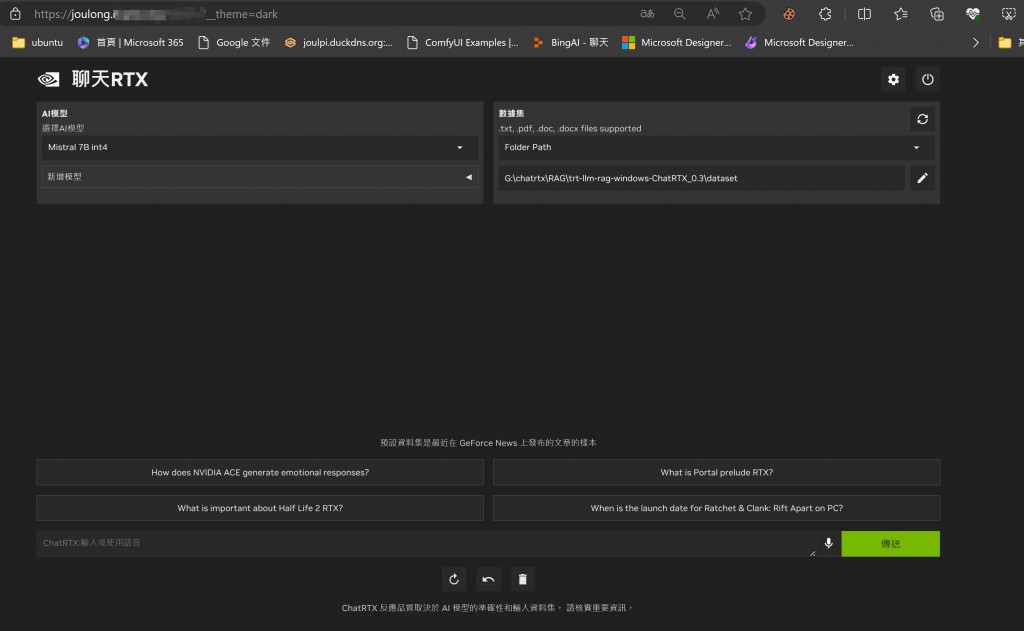
Task: Open the Google 文件 bookmark
Action: pos(234,42)
